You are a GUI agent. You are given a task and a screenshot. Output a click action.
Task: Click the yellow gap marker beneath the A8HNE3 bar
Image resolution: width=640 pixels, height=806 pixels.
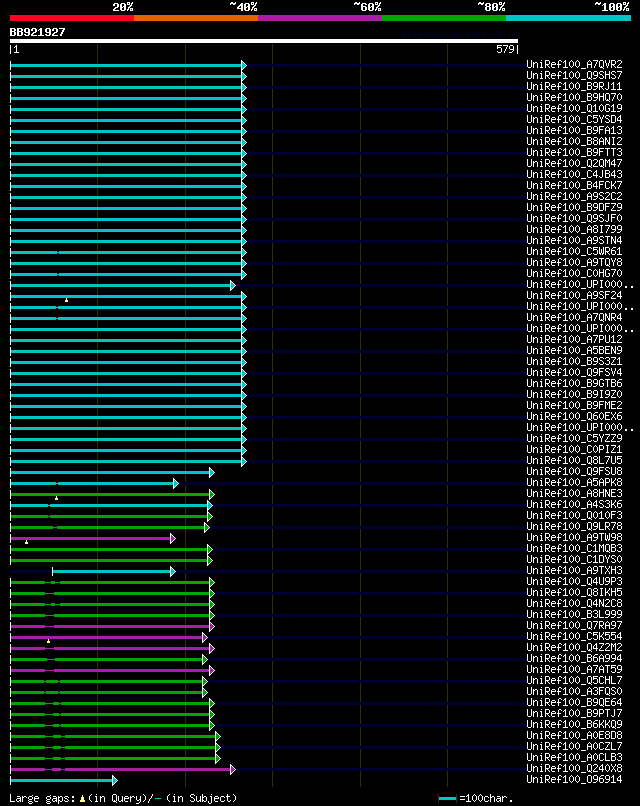57,498
